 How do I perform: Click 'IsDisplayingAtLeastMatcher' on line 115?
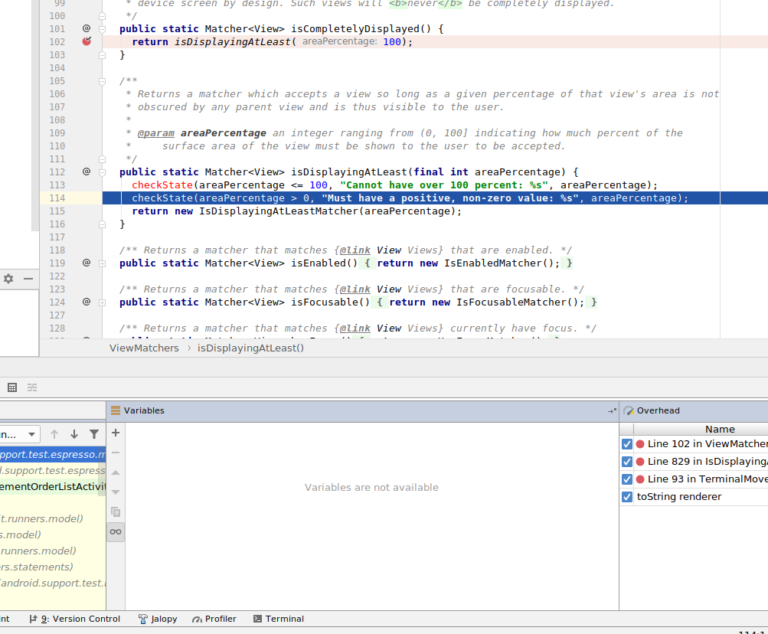tap(278, 211)
